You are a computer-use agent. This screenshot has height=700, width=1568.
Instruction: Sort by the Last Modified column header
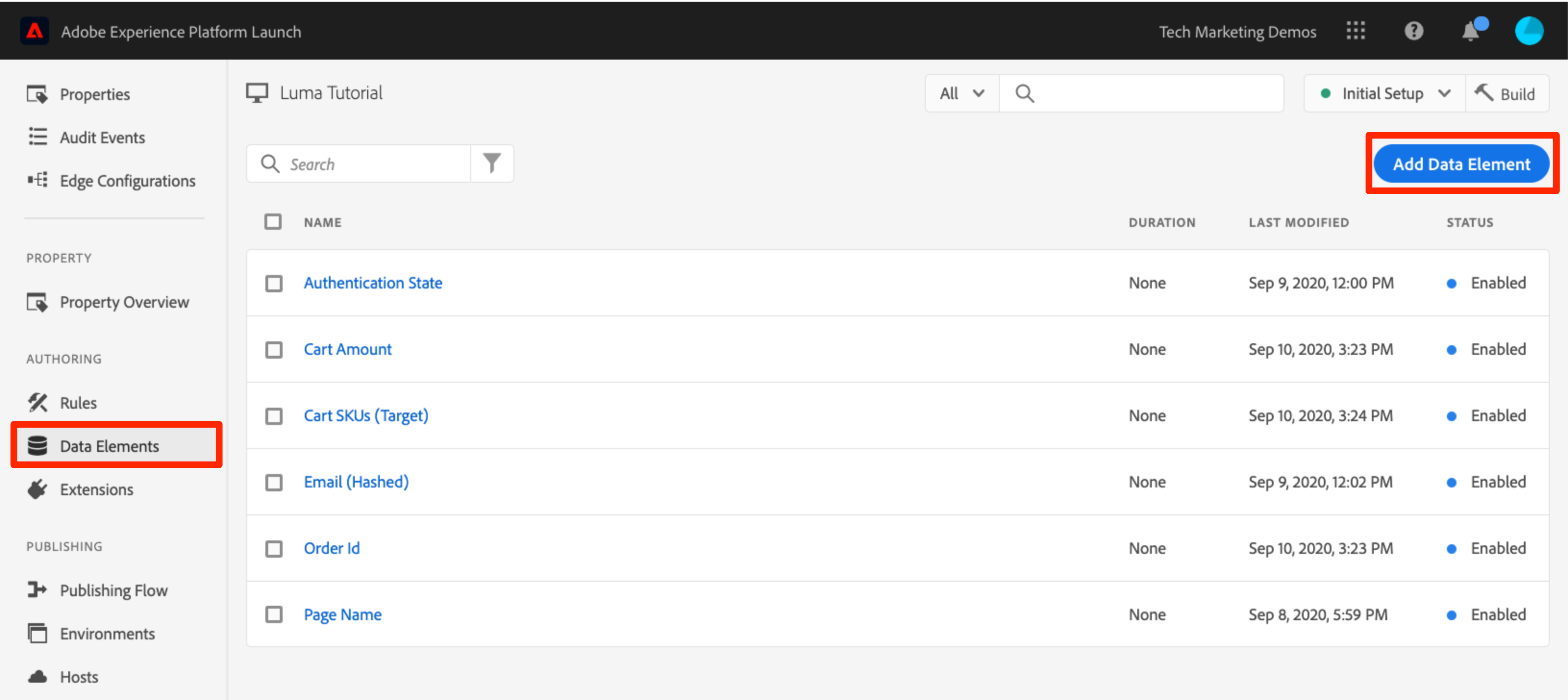(1298, 223)
